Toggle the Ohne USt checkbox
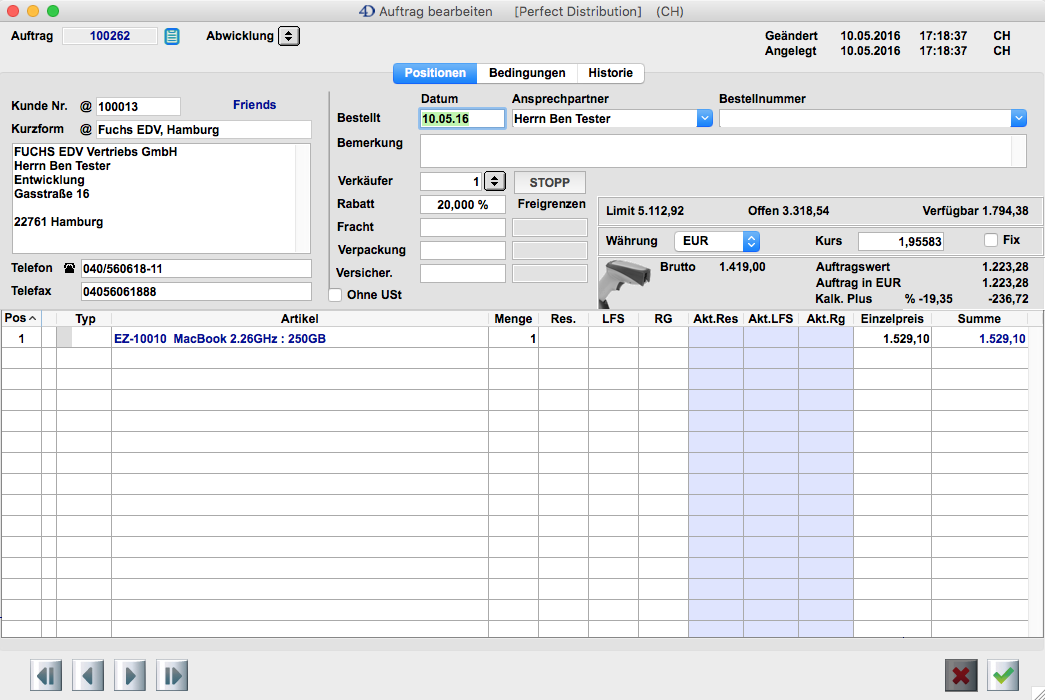 point(336,295)
